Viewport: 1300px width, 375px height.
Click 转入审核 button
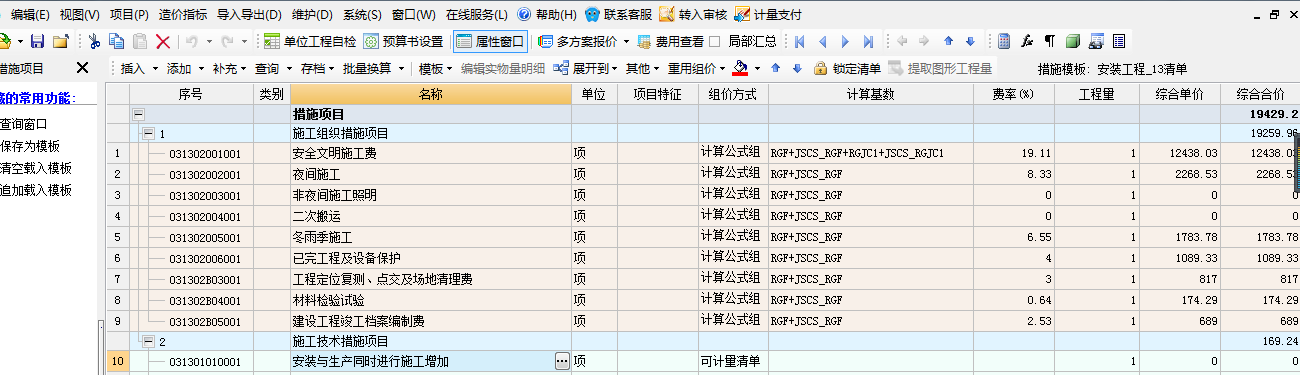point(694,14)
